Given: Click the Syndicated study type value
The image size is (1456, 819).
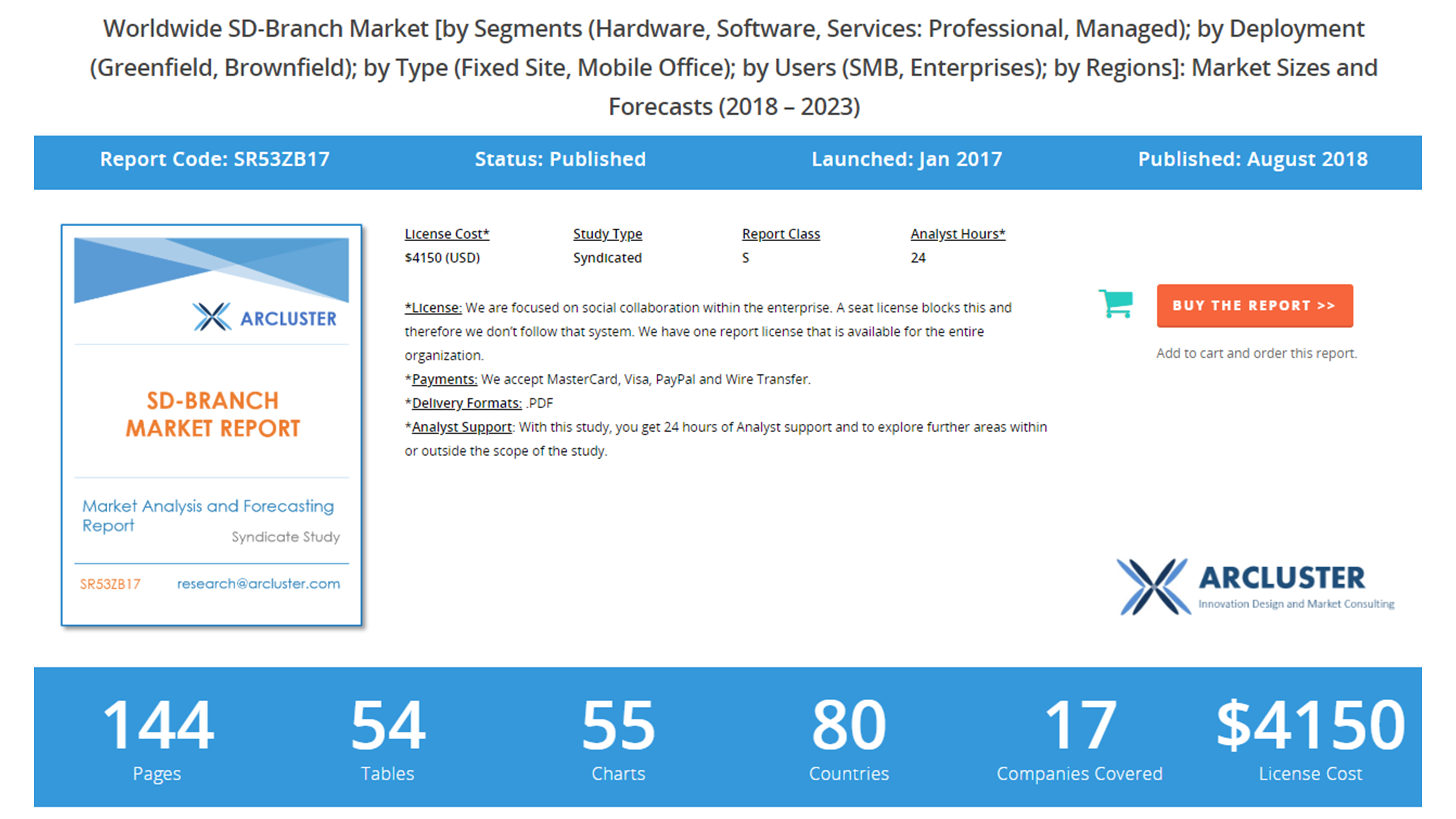Looking at the screenshot, I should coord(608,258).
